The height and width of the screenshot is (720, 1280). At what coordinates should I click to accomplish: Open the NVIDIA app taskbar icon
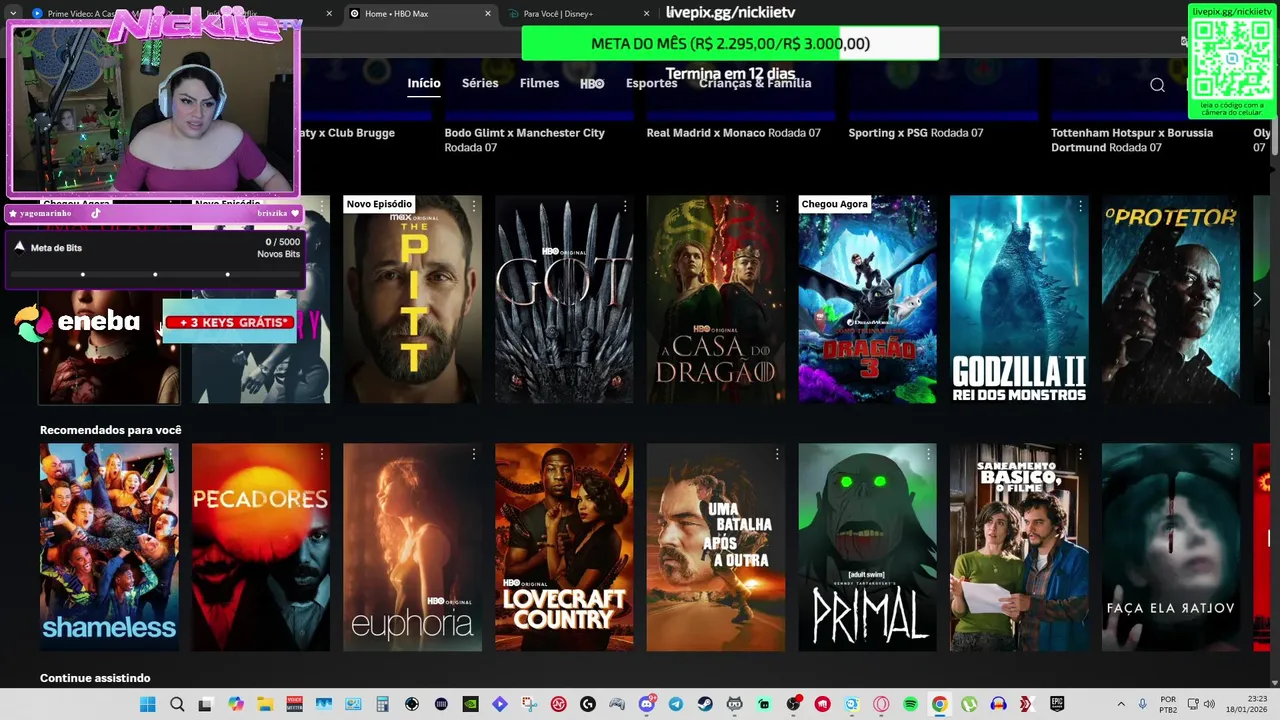[470, 704]
